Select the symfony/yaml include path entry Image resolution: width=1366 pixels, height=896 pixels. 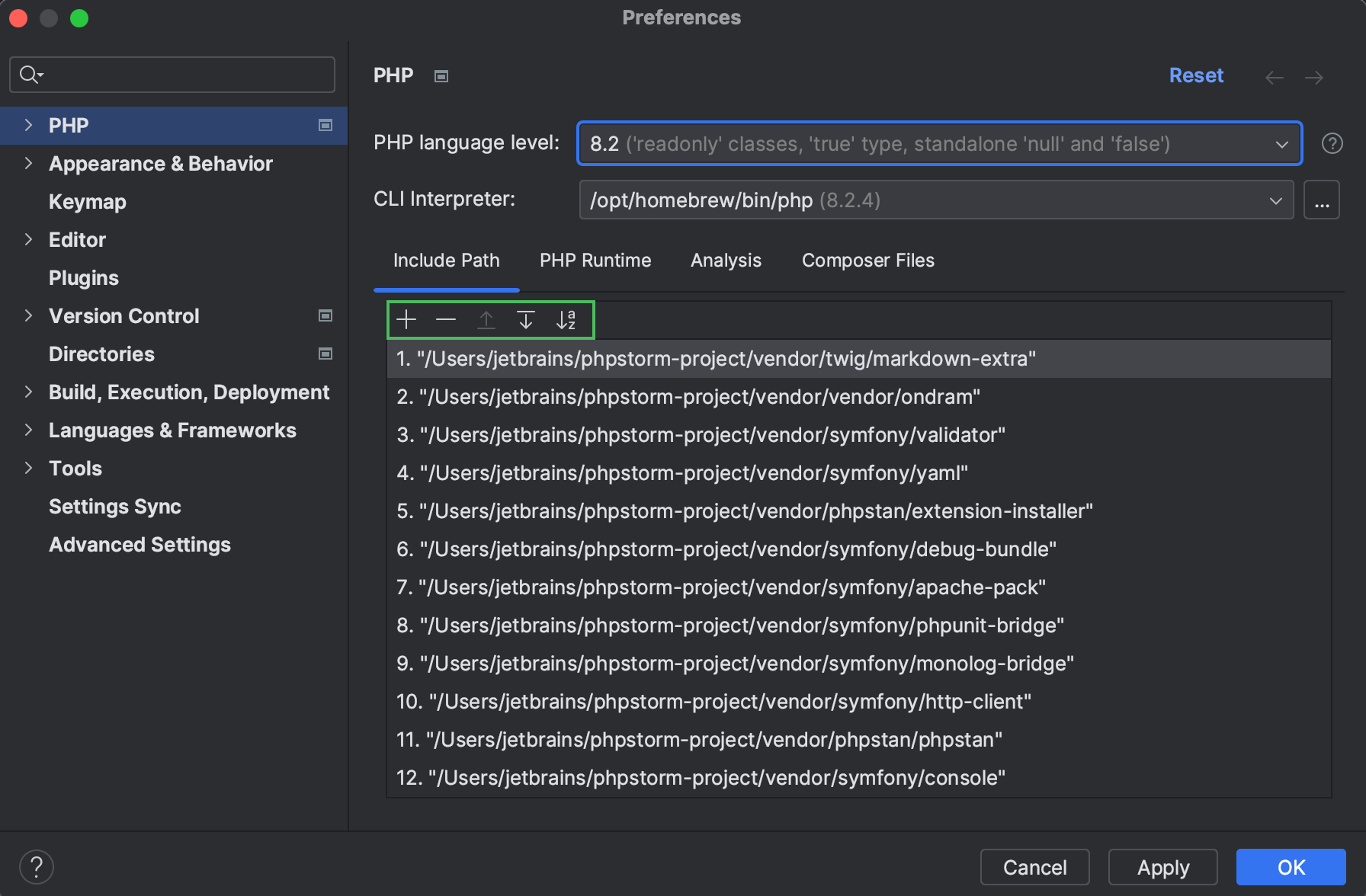point(682,473)
